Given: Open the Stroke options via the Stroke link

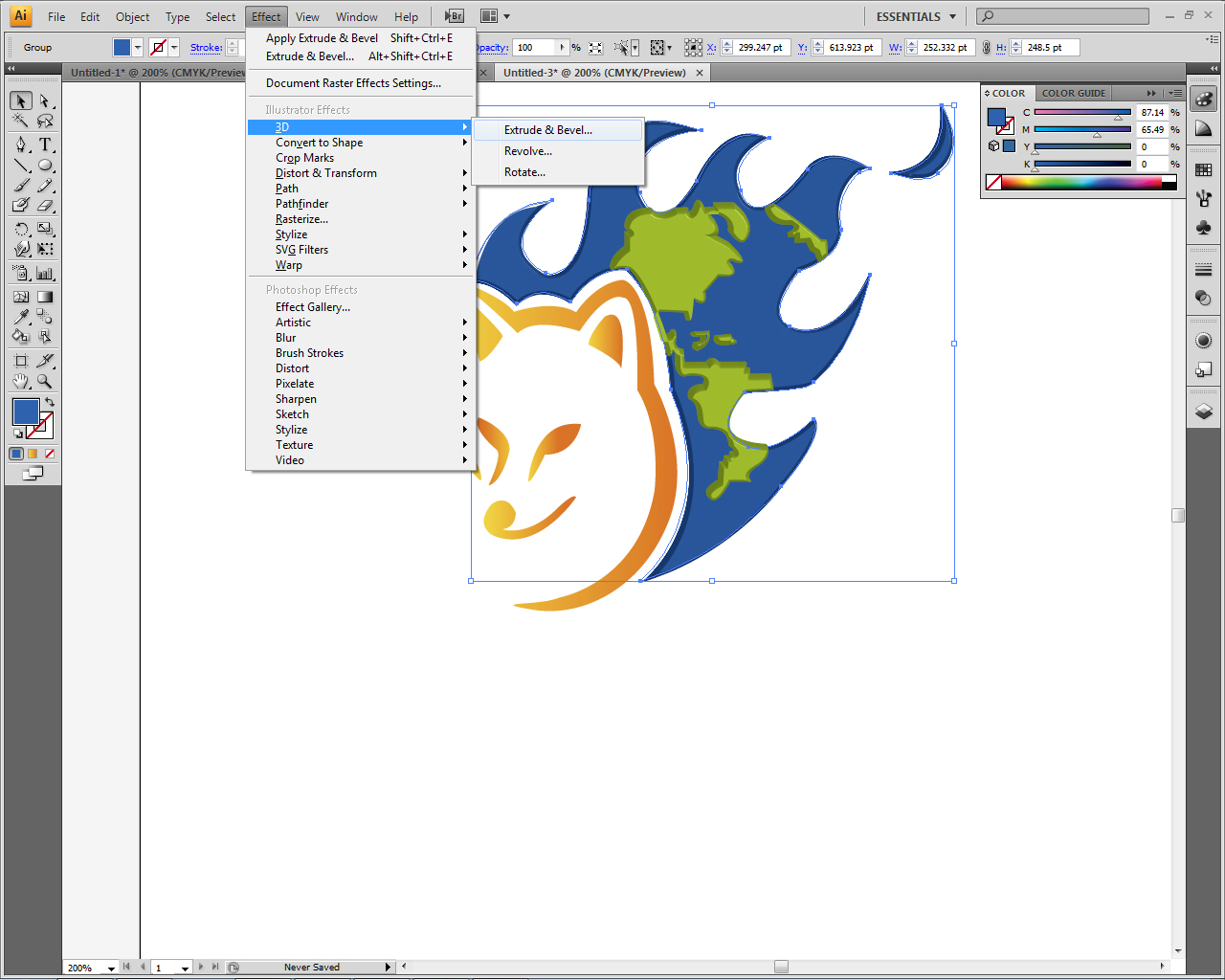Looking at the screenshot, I should pos(205,46).
